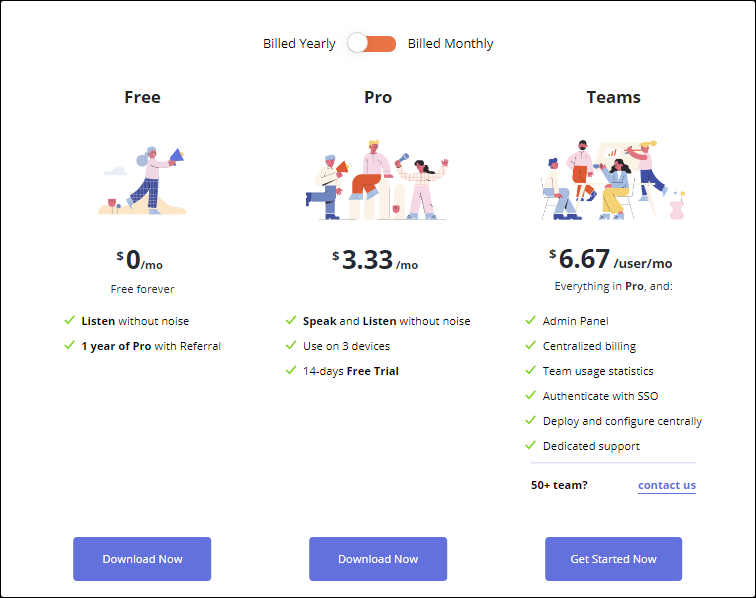
Task: Click the Teams plan illustration
Action: pos(612,178)
